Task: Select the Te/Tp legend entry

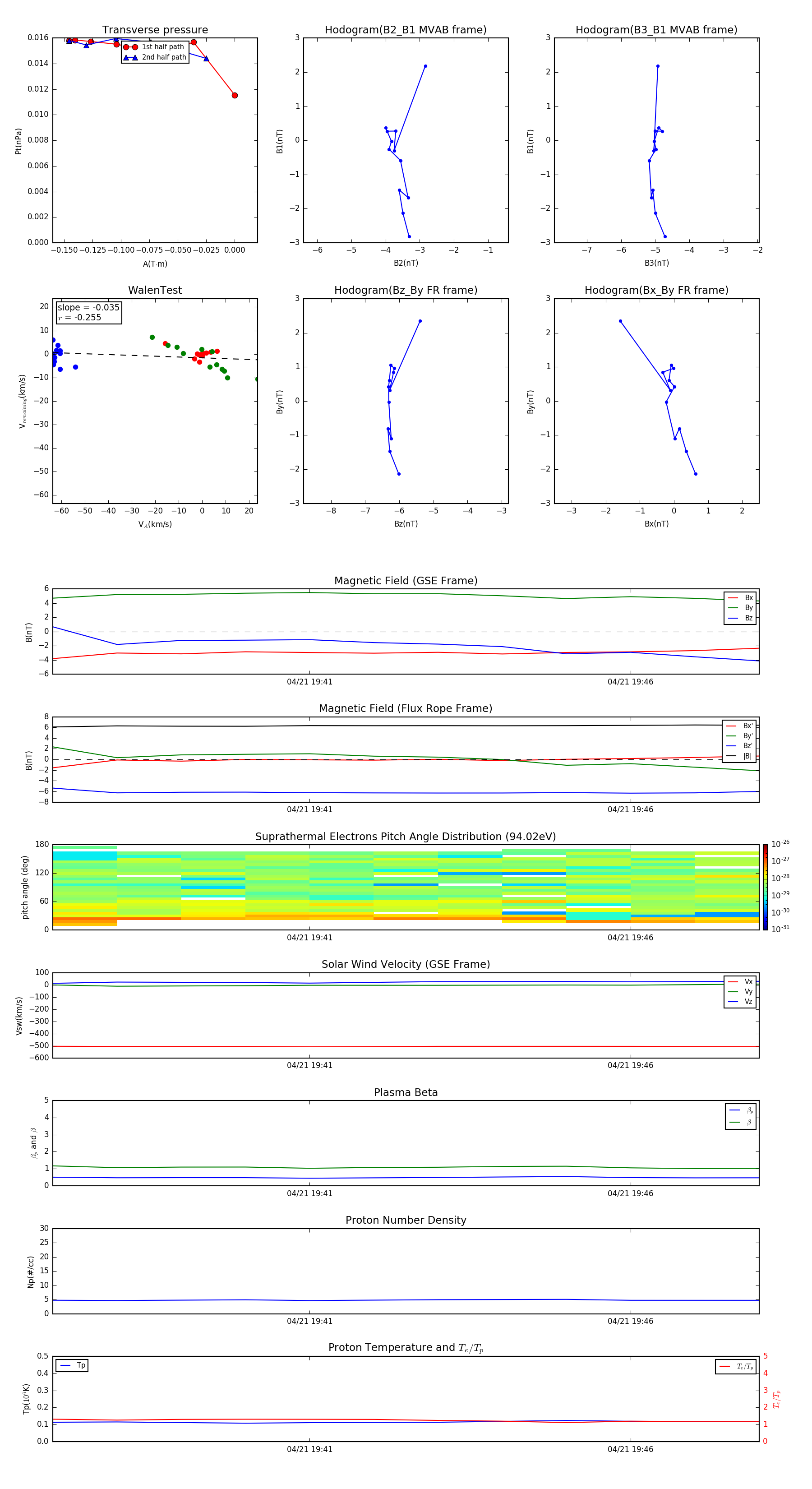Action: (x=736, y=1366)
